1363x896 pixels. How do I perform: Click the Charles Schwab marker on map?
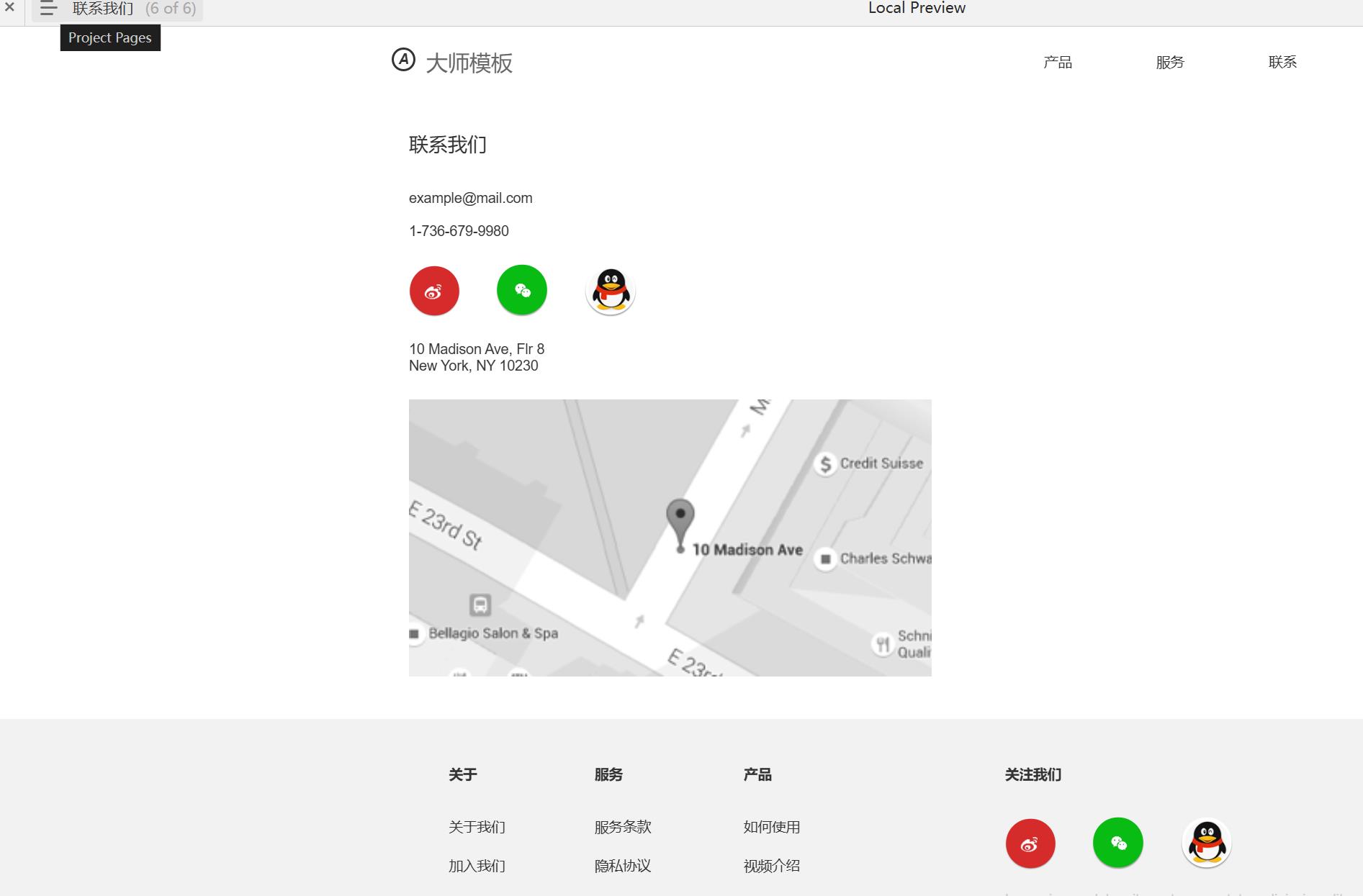[826, 559]
